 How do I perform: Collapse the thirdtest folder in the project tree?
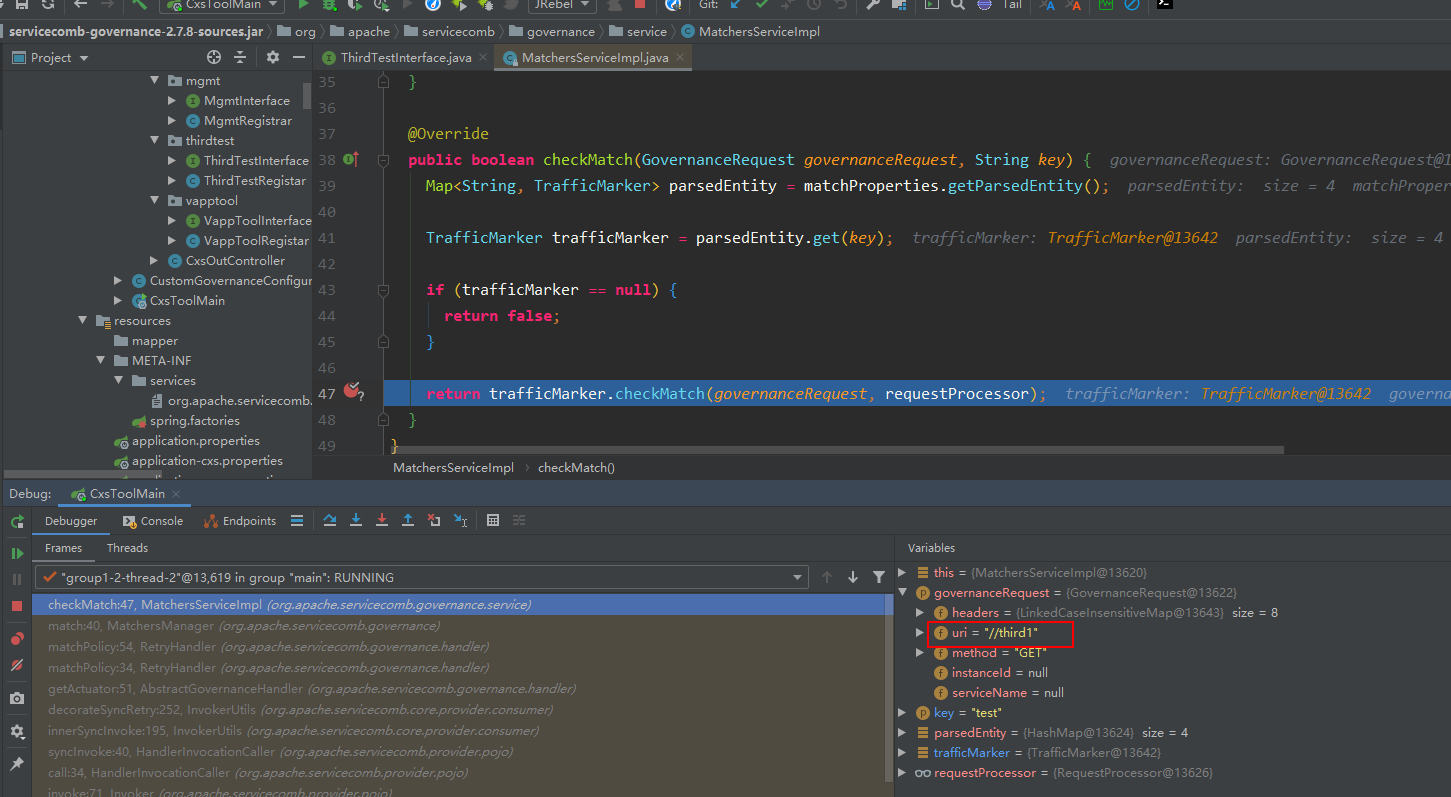(155, 141)
